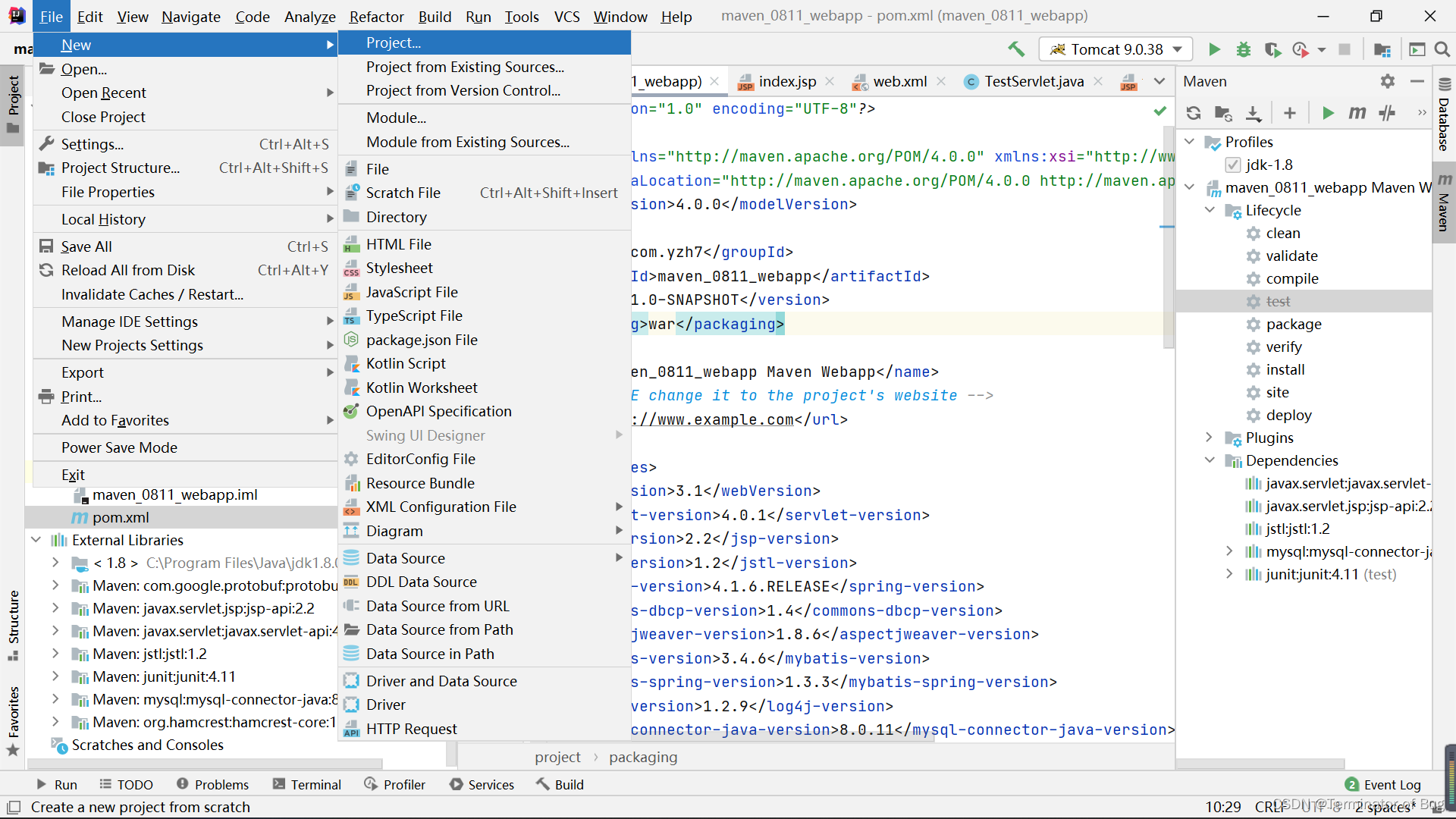1456x819 pixels.
Task: Hide the Maven panel with minimize icon
Action: click(x=1417, y=81)
